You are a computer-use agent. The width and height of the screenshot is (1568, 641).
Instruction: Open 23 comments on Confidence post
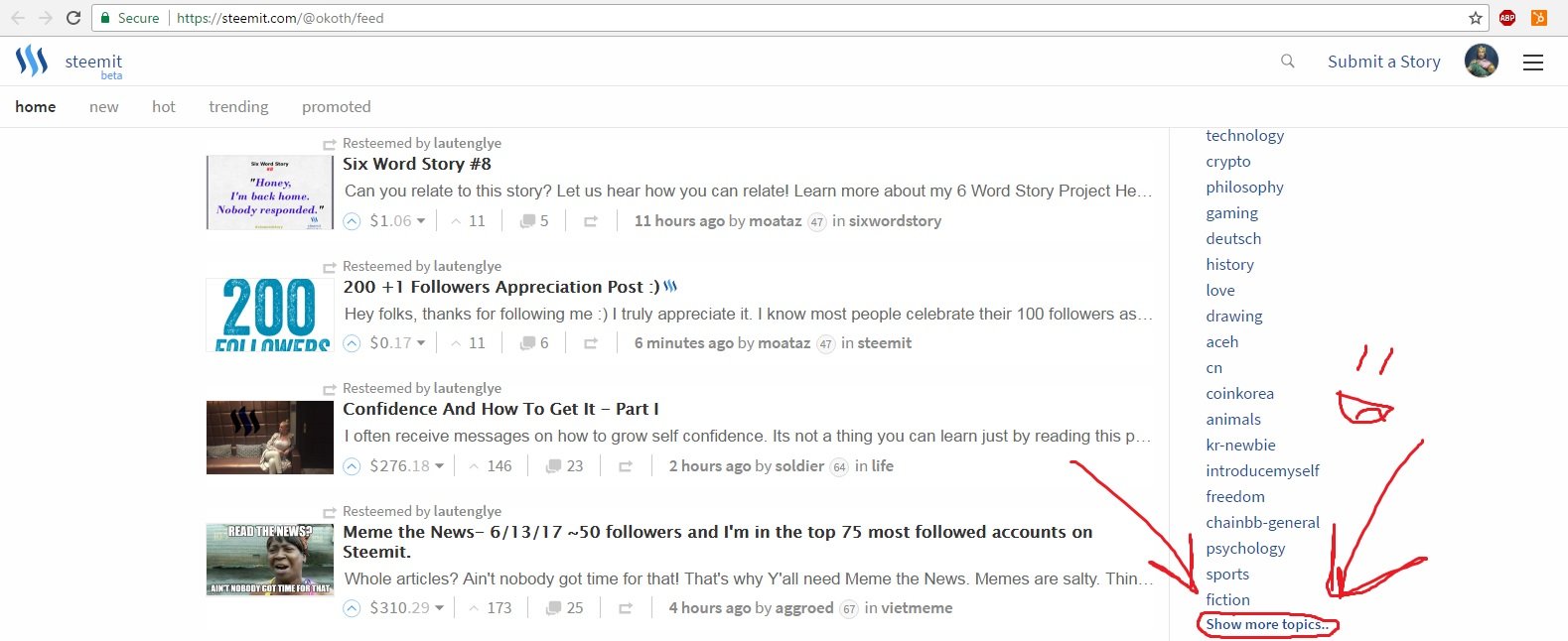tap(564, 466)
